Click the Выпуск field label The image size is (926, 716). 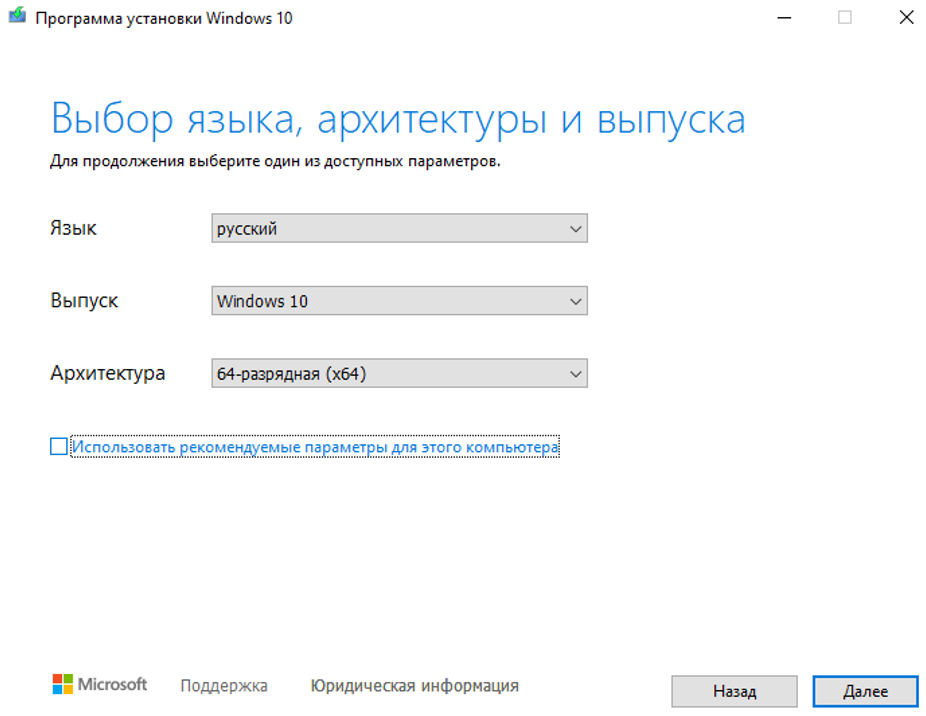[84, 301]
